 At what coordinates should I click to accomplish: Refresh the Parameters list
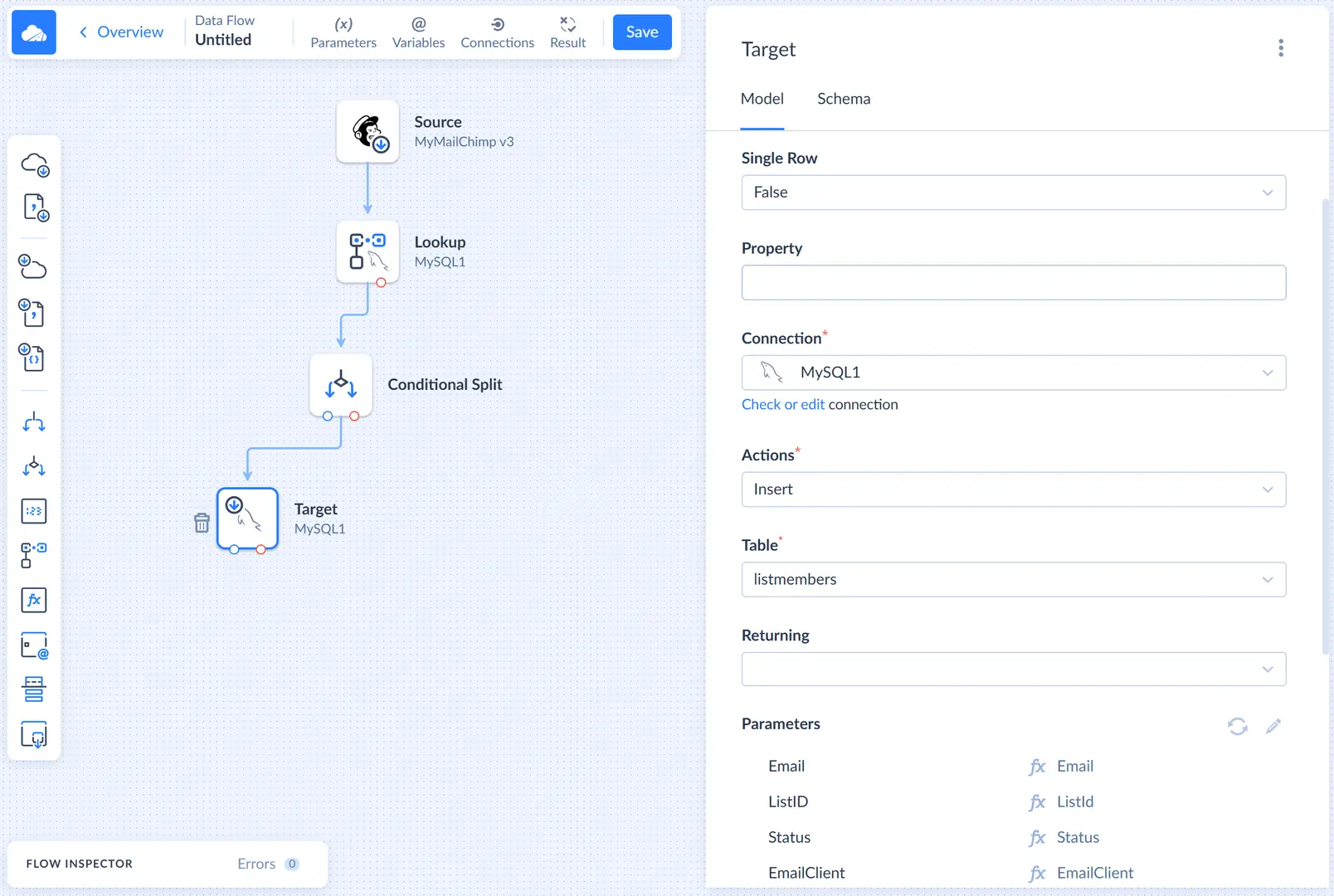click(x=1238, y=727)
